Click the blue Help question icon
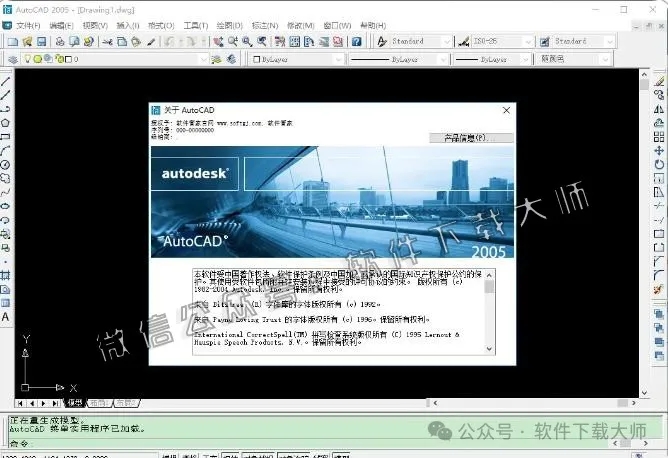This screenshot has height=458, width=668. [x=357, y=41]
